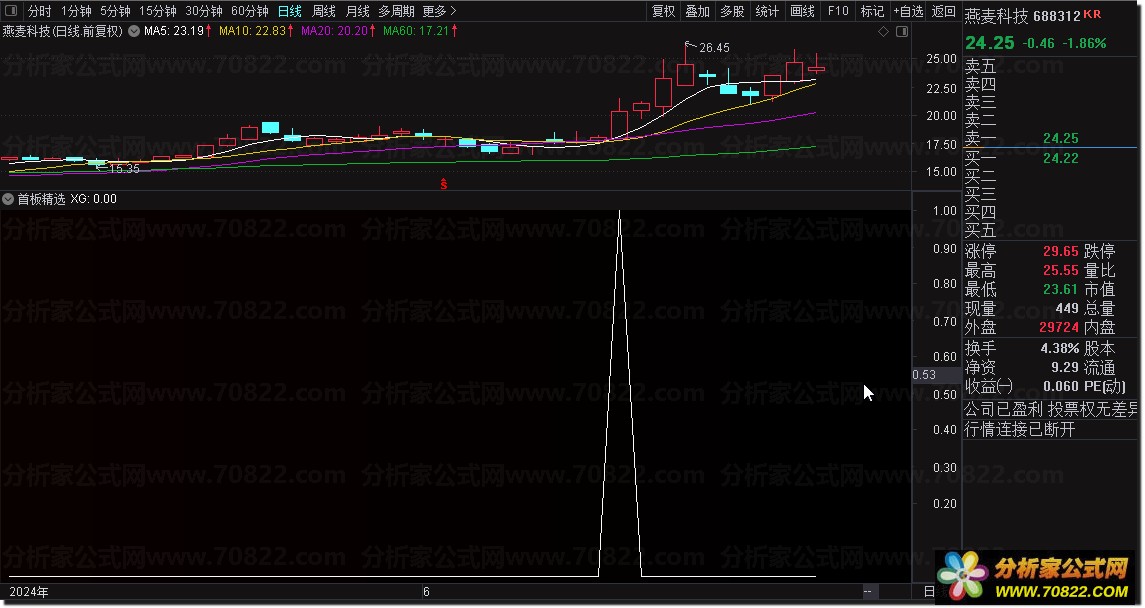The width and height of the screenshot is (1145, 608).
Task: Select the 30分钟 period
Action: (x=204, y=11)
